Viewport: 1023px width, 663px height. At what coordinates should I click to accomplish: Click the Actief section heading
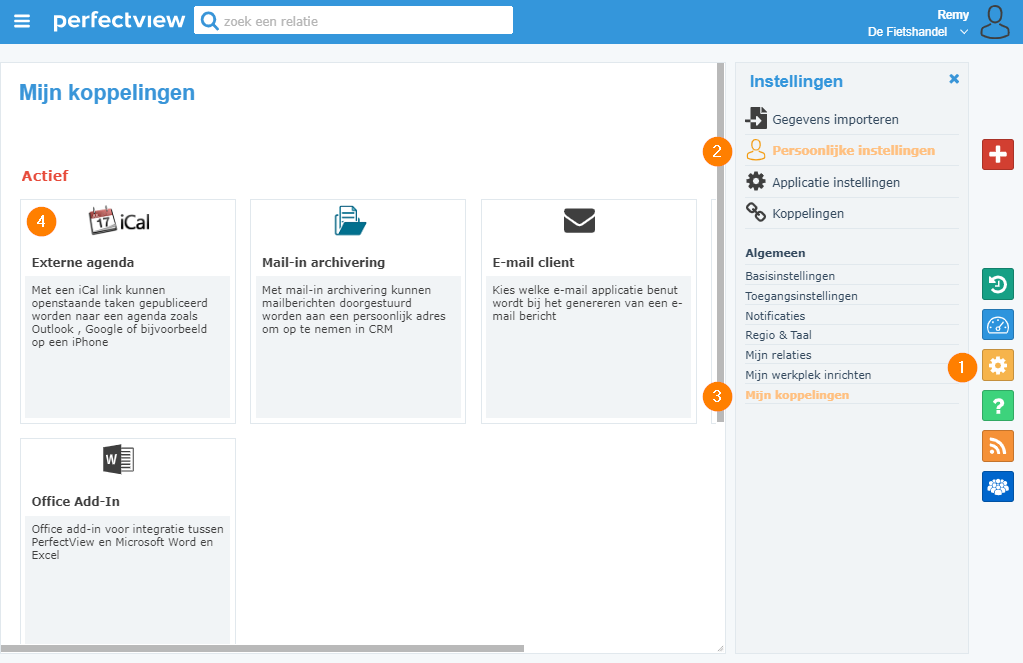coord(45,176)
